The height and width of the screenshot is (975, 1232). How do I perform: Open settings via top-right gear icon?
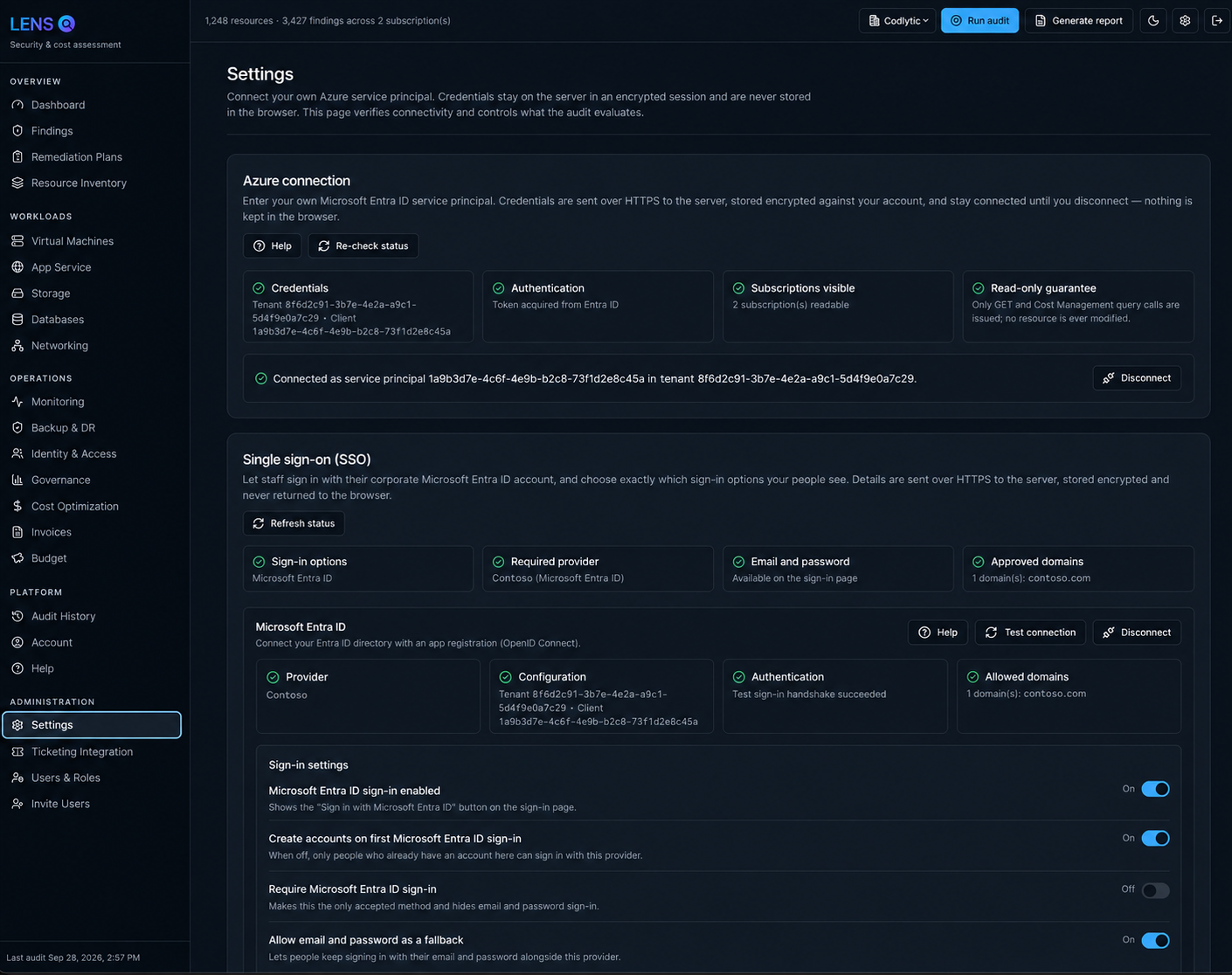click(x=1185, y=21)
